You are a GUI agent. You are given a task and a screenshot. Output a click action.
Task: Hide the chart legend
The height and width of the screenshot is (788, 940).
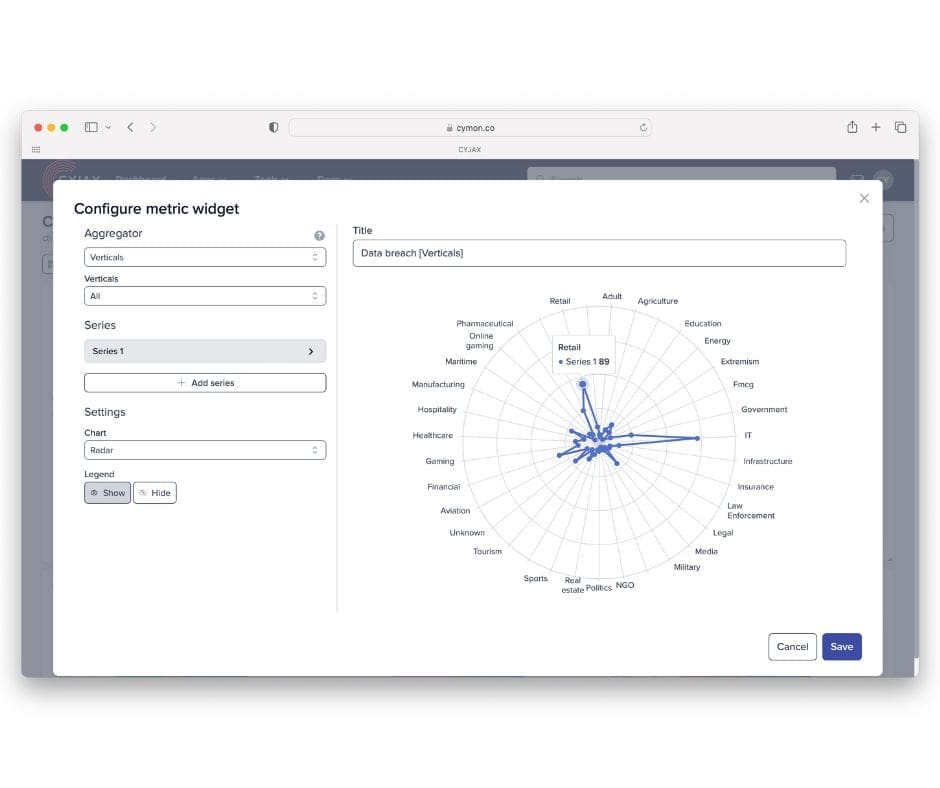point(155,492)
